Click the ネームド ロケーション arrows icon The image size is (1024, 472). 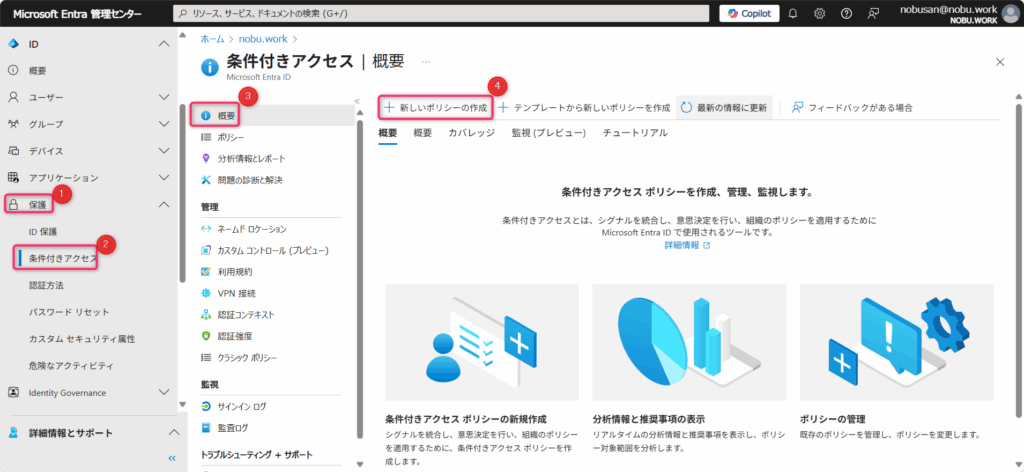point(206,229)
